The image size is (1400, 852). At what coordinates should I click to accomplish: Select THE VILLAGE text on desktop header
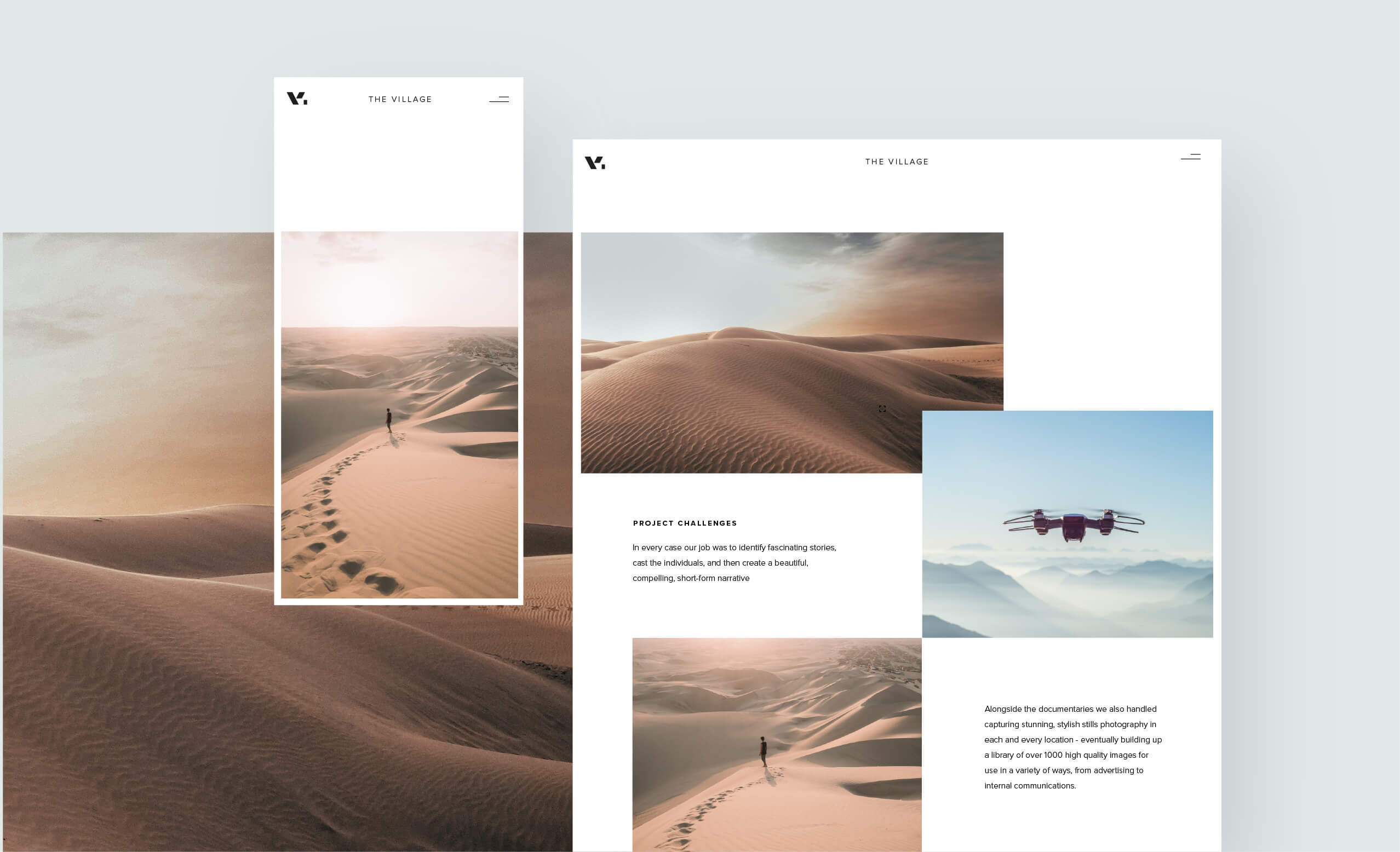tap(895, 161)
